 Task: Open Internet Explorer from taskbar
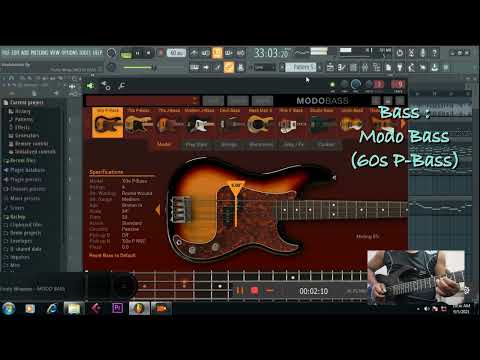[x=52, y=308]
